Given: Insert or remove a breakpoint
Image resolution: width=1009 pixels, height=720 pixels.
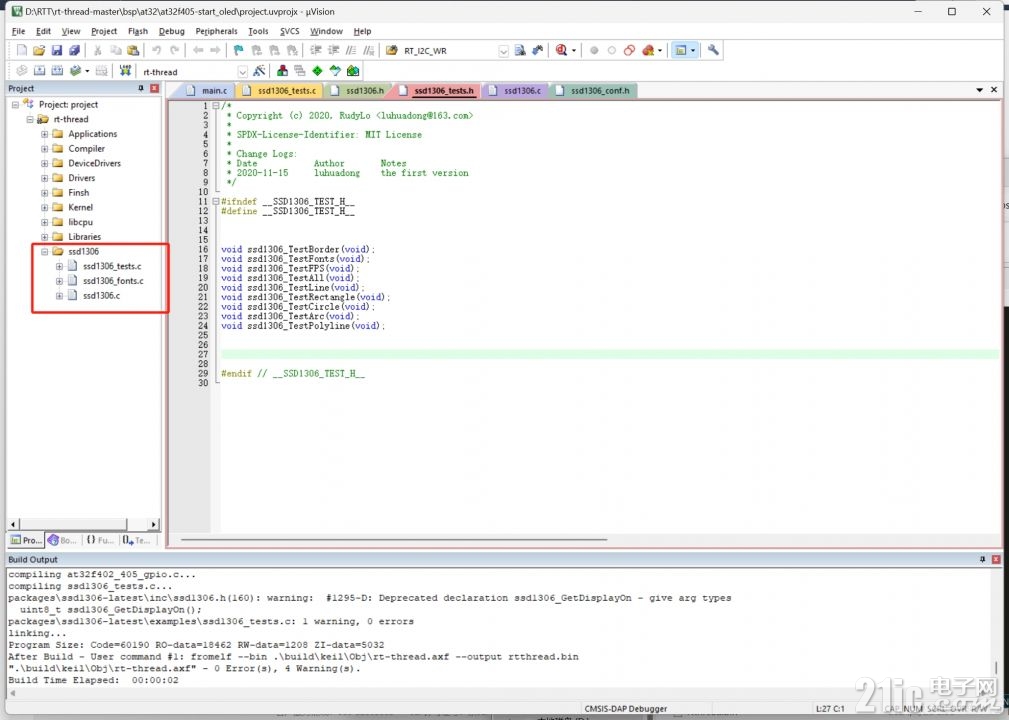Looking at the screenshot, I should click(594, 50).
